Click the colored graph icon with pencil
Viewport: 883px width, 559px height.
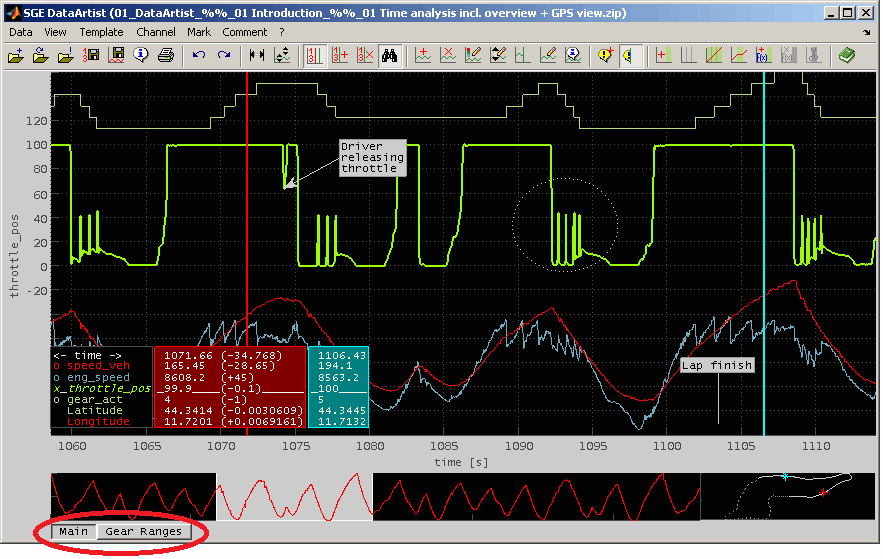473,55
